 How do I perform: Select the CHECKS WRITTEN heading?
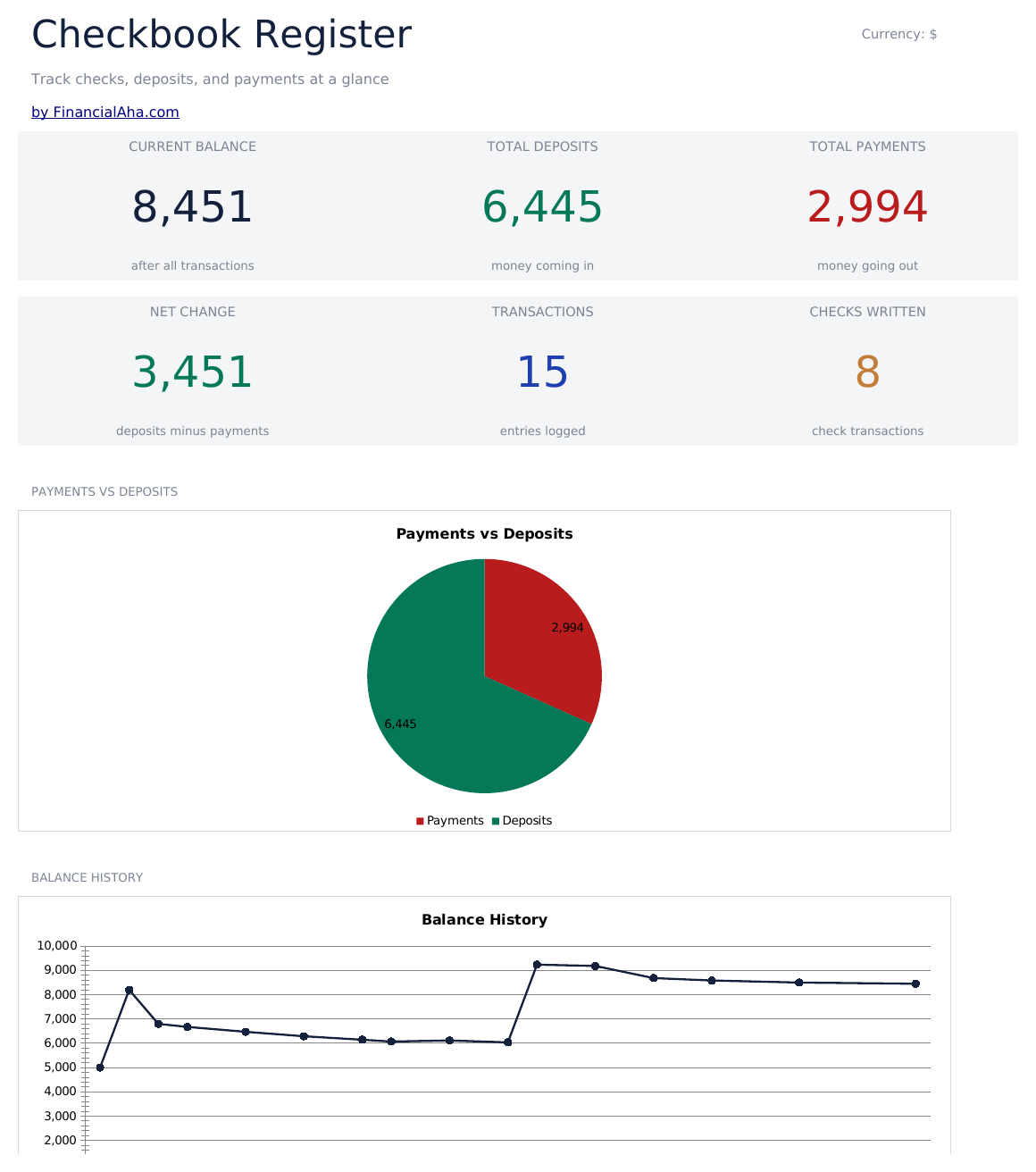coord(867,312)
